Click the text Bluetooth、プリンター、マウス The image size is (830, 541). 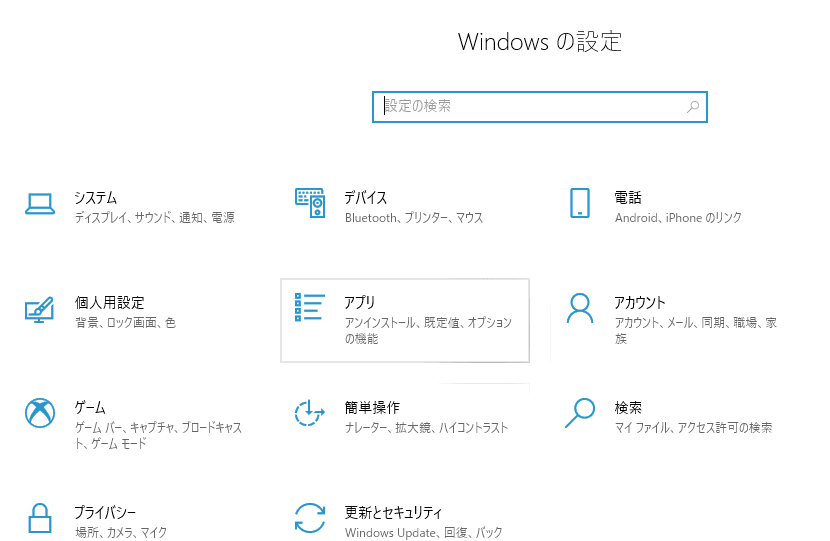click(x=414, y=218)
